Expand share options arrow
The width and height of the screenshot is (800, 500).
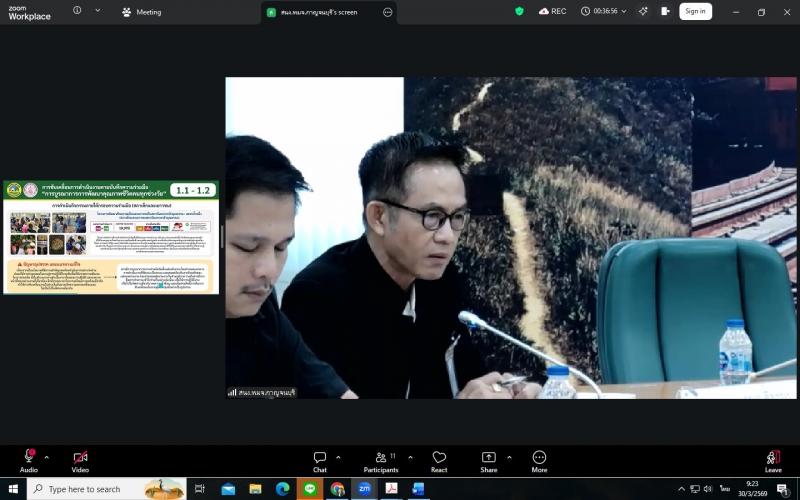(509, 457)
